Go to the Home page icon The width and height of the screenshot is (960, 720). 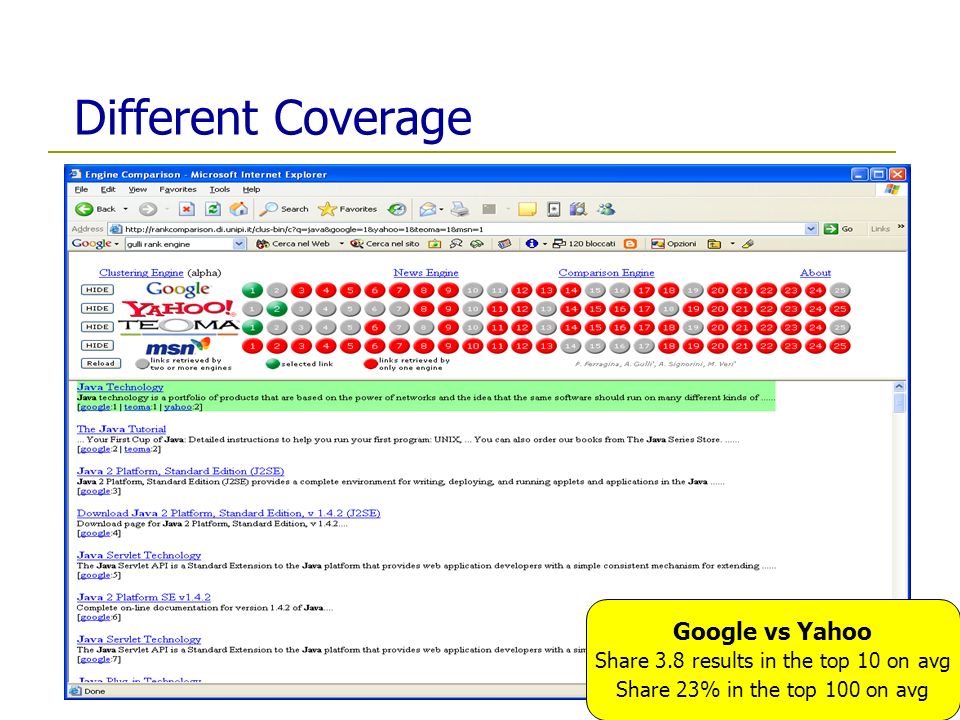[238, 209]
